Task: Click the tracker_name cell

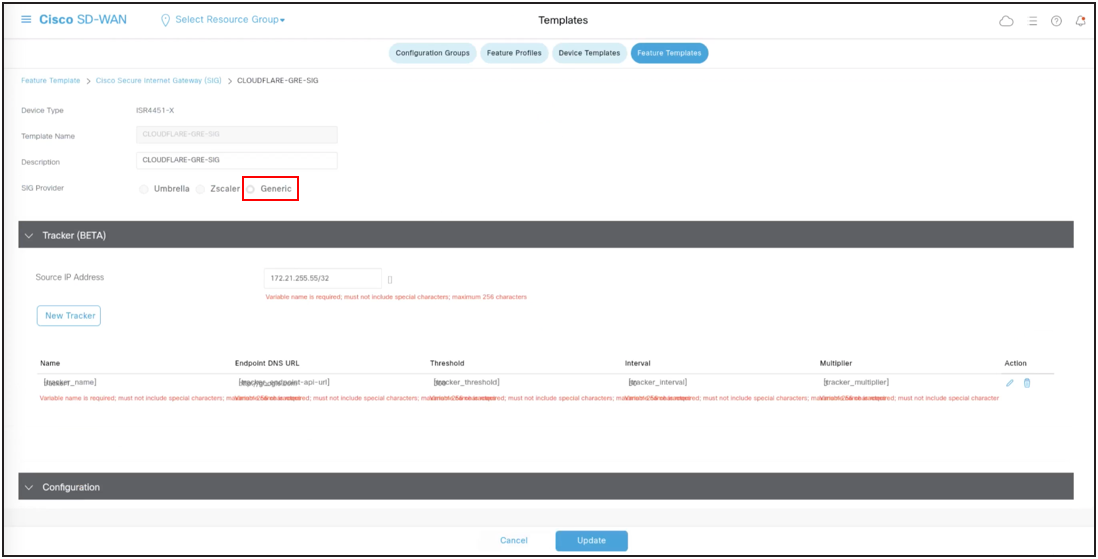Action: coord(69,382)
